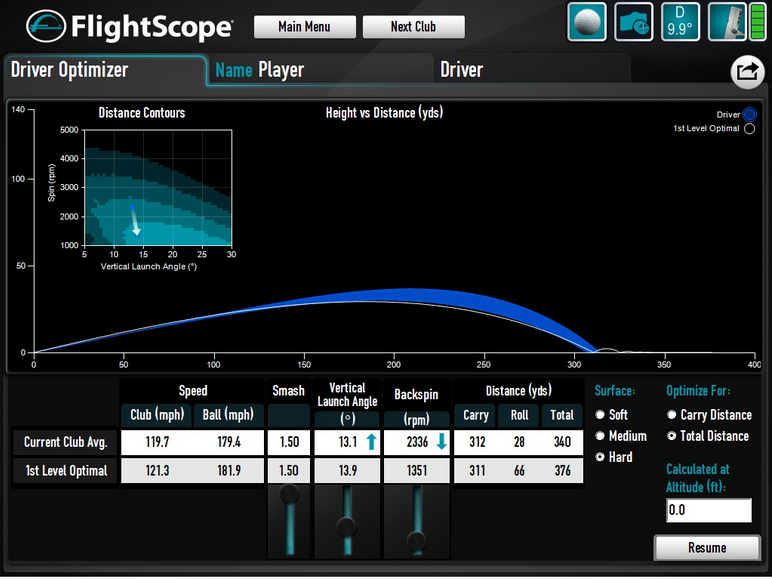Click the Smash factor slider knob
The image size is (772, 579).
coord(289,493)
